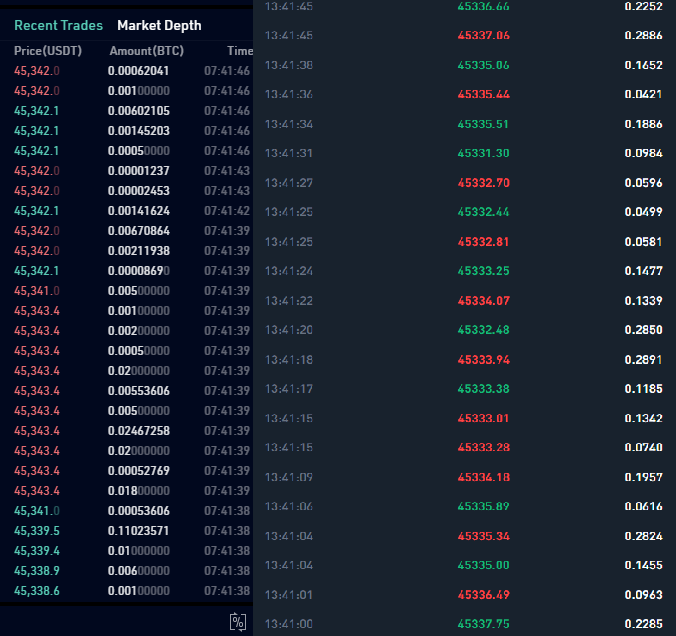This screenshot has height=636, width=676.
Task: Click the price 45332.48
Action: coord(483,330)
